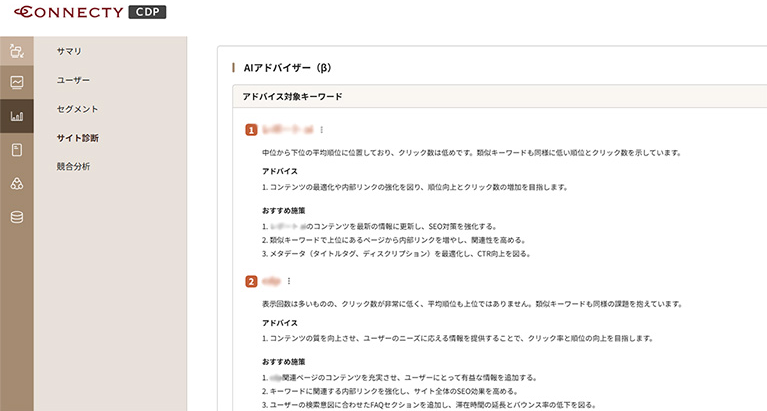Click the line 関連ページのコンテンツを充実させ
Screen dimensions: 767x411
[x=400, y=378]
